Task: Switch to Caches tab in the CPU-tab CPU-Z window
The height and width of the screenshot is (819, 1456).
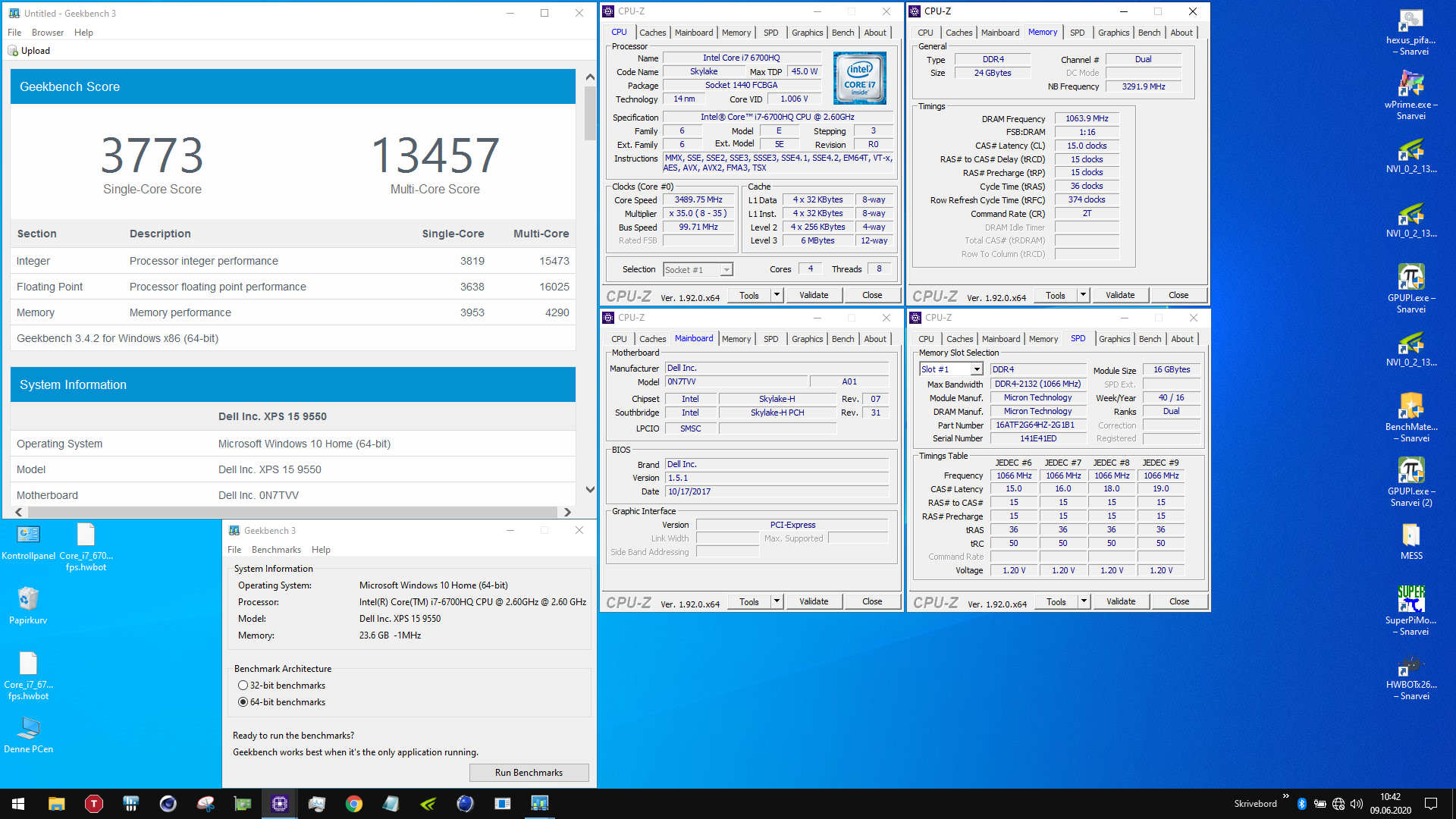Action: (x=652, y=33)
